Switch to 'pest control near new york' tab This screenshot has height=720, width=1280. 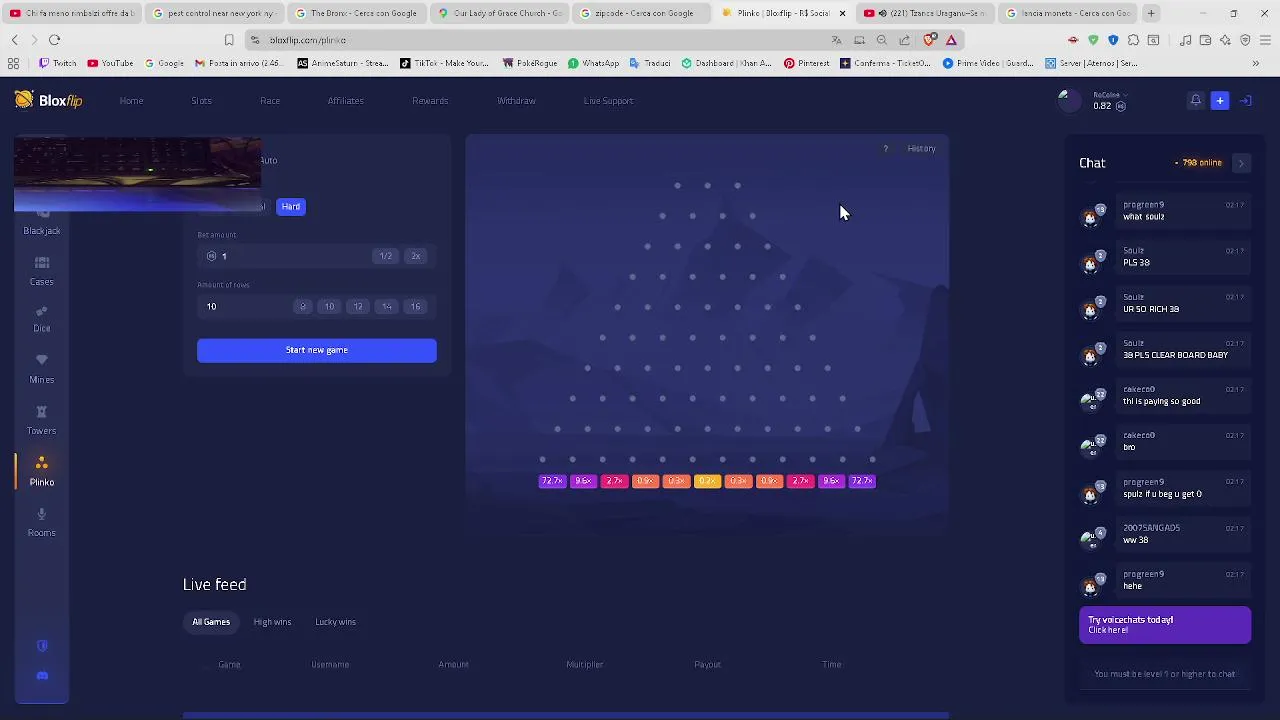(215, 13)
